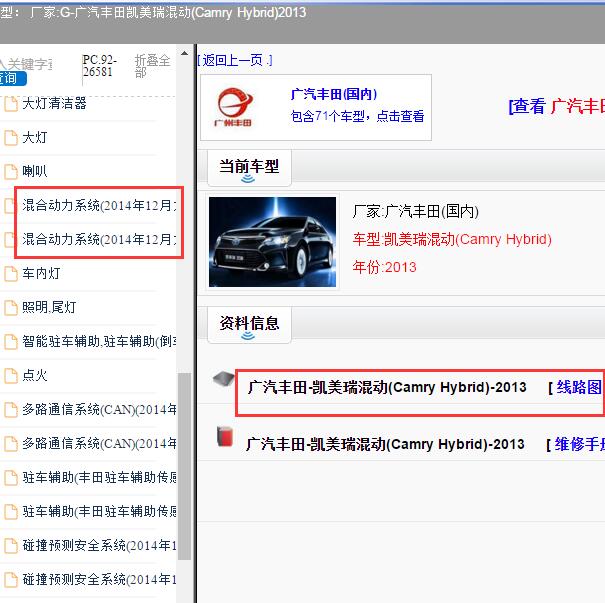Open 智能驻车辅助,驻车辅助 entry

(x=99, y=341)
